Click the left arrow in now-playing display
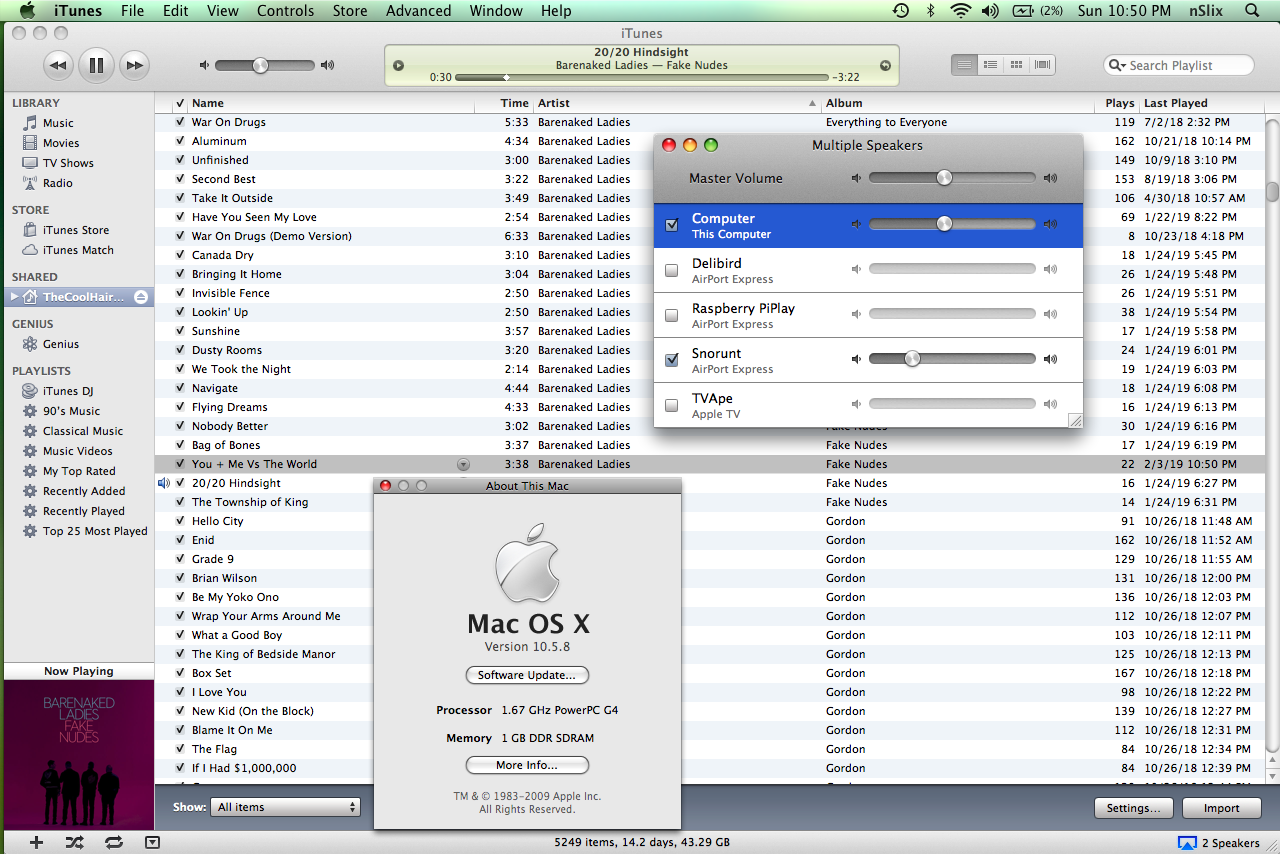 click(x=398, y=66)
